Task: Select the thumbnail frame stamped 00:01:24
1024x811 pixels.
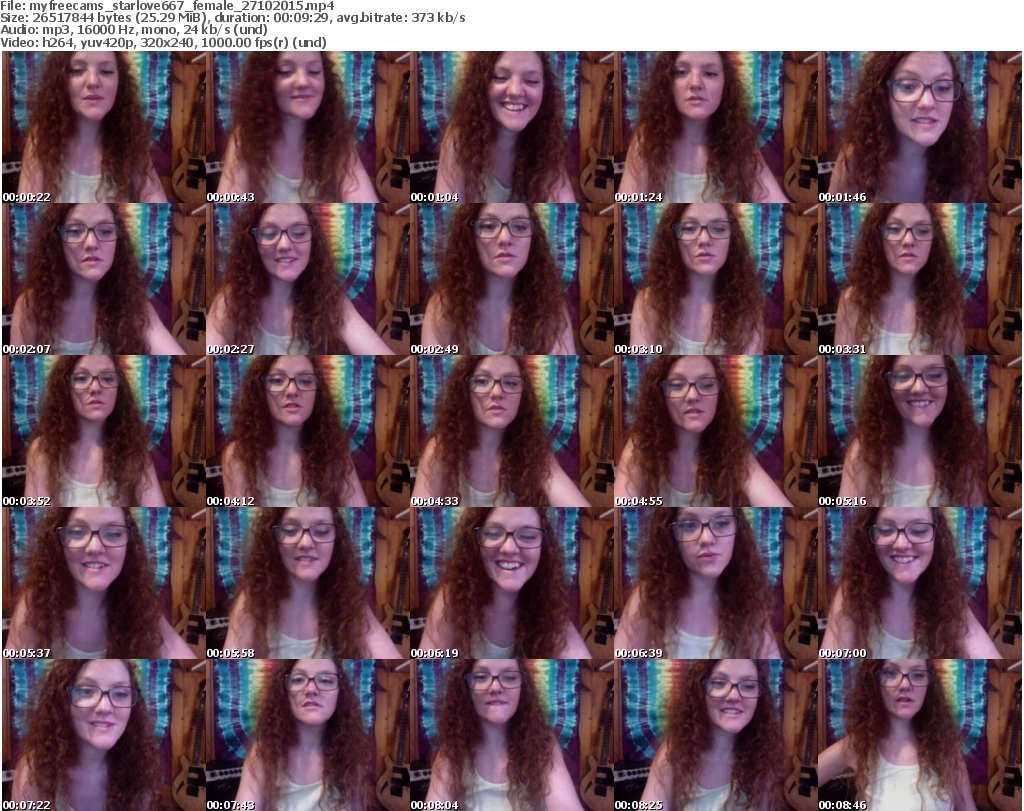Action: click(x=716, y=127)
